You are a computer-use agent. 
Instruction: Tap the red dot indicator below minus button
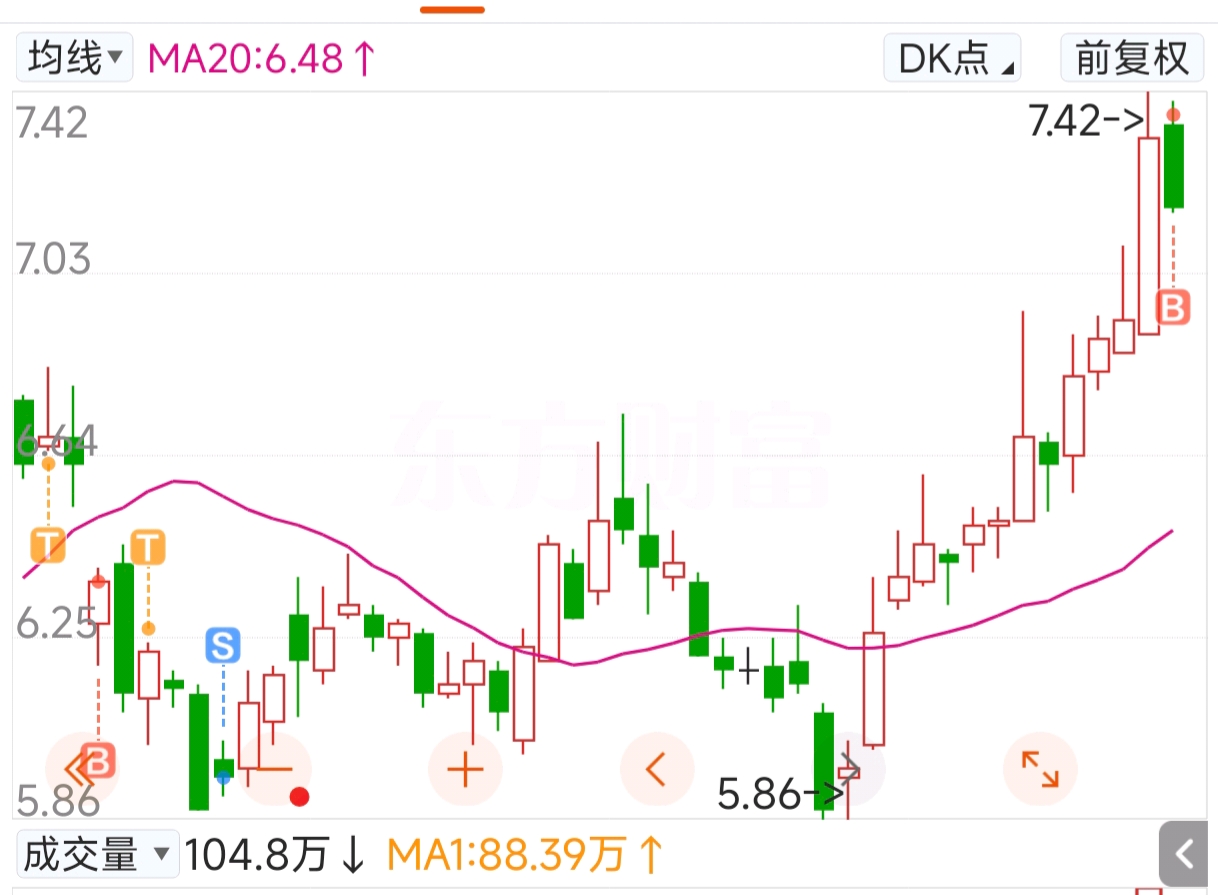click(298, 797)
